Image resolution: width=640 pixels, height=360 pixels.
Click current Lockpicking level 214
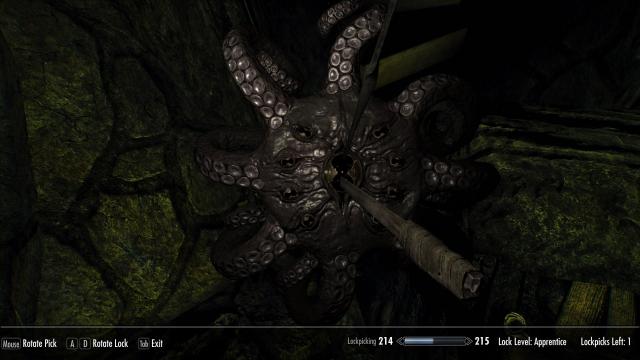tap(385, 341)
